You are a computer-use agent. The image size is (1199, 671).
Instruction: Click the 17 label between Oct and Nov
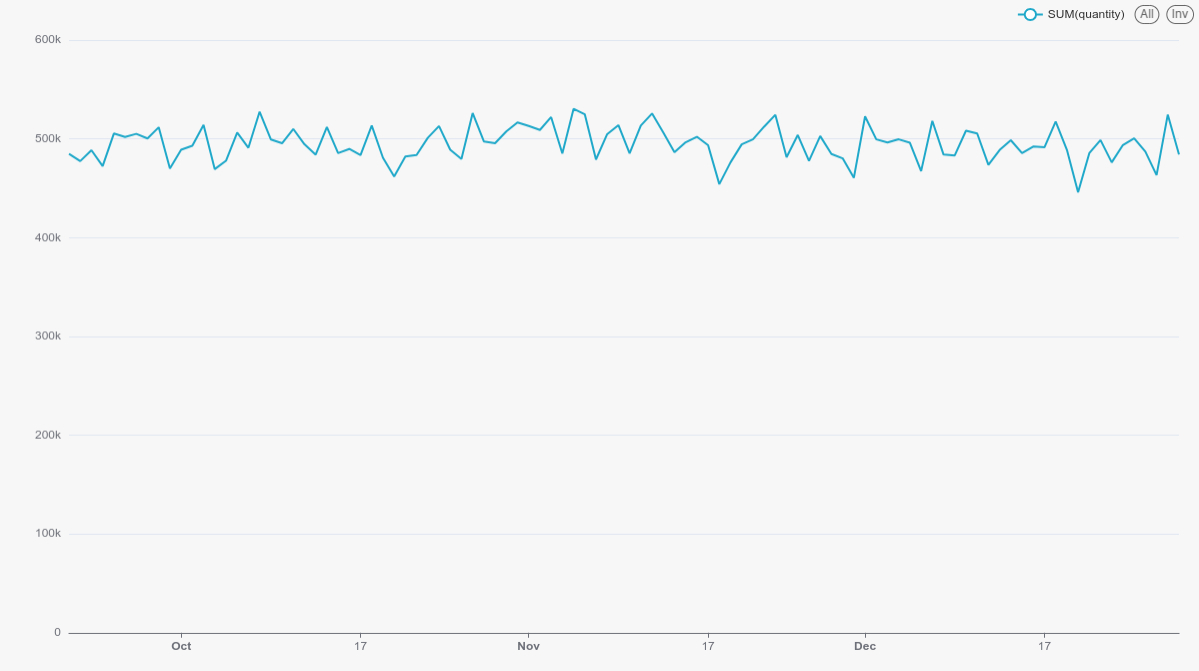[360, 646]
